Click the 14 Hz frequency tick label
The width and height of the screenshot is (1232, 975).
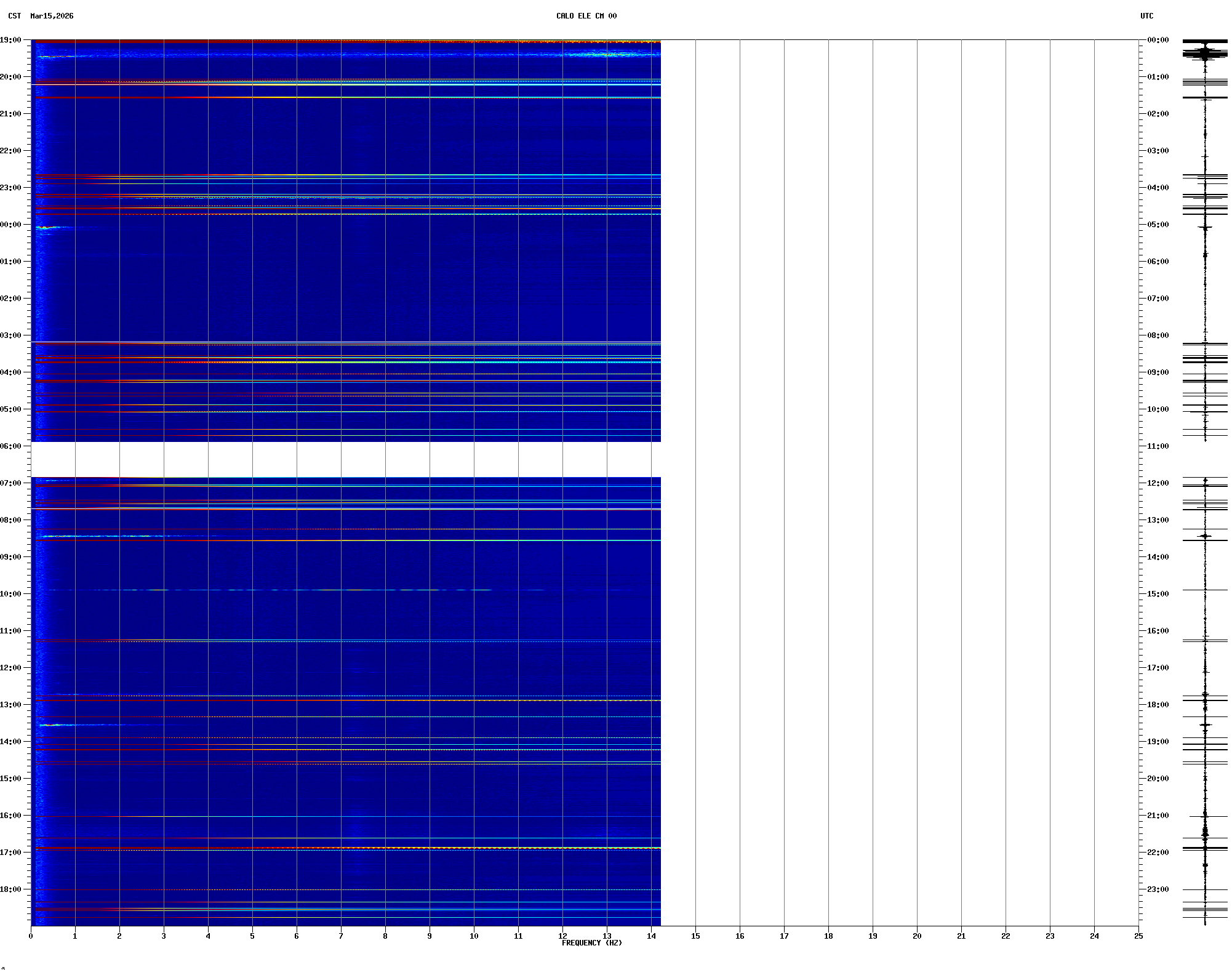[x=651, y=936]
